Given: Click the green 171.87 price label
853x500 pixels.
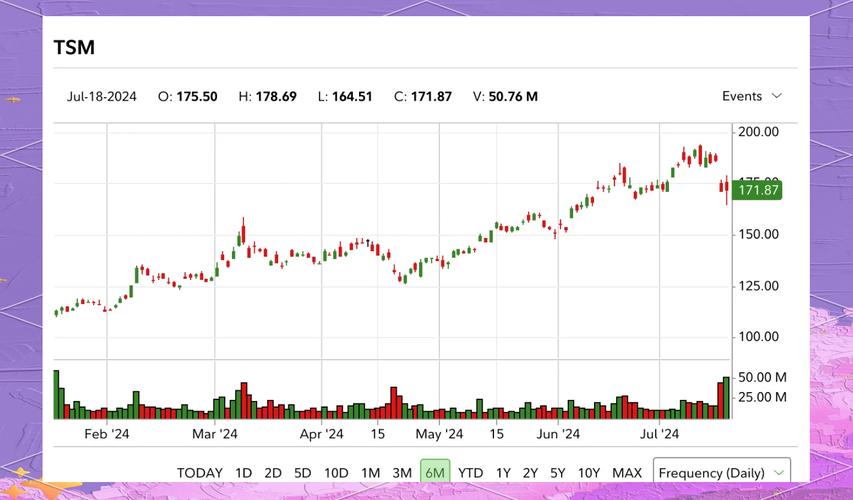Looking at the screenshot, I should 757,190.
